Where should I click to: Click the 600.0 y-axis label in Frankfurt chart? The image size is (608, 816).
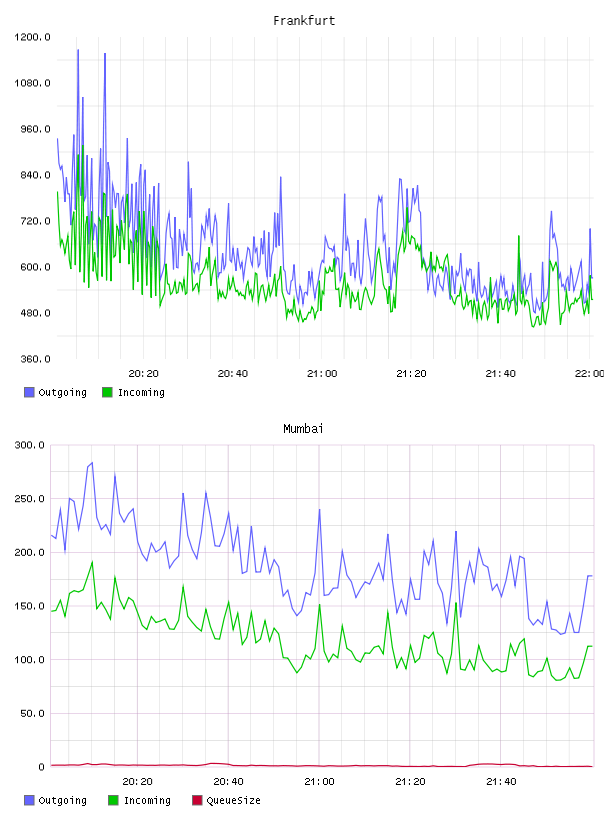(35, 267)
